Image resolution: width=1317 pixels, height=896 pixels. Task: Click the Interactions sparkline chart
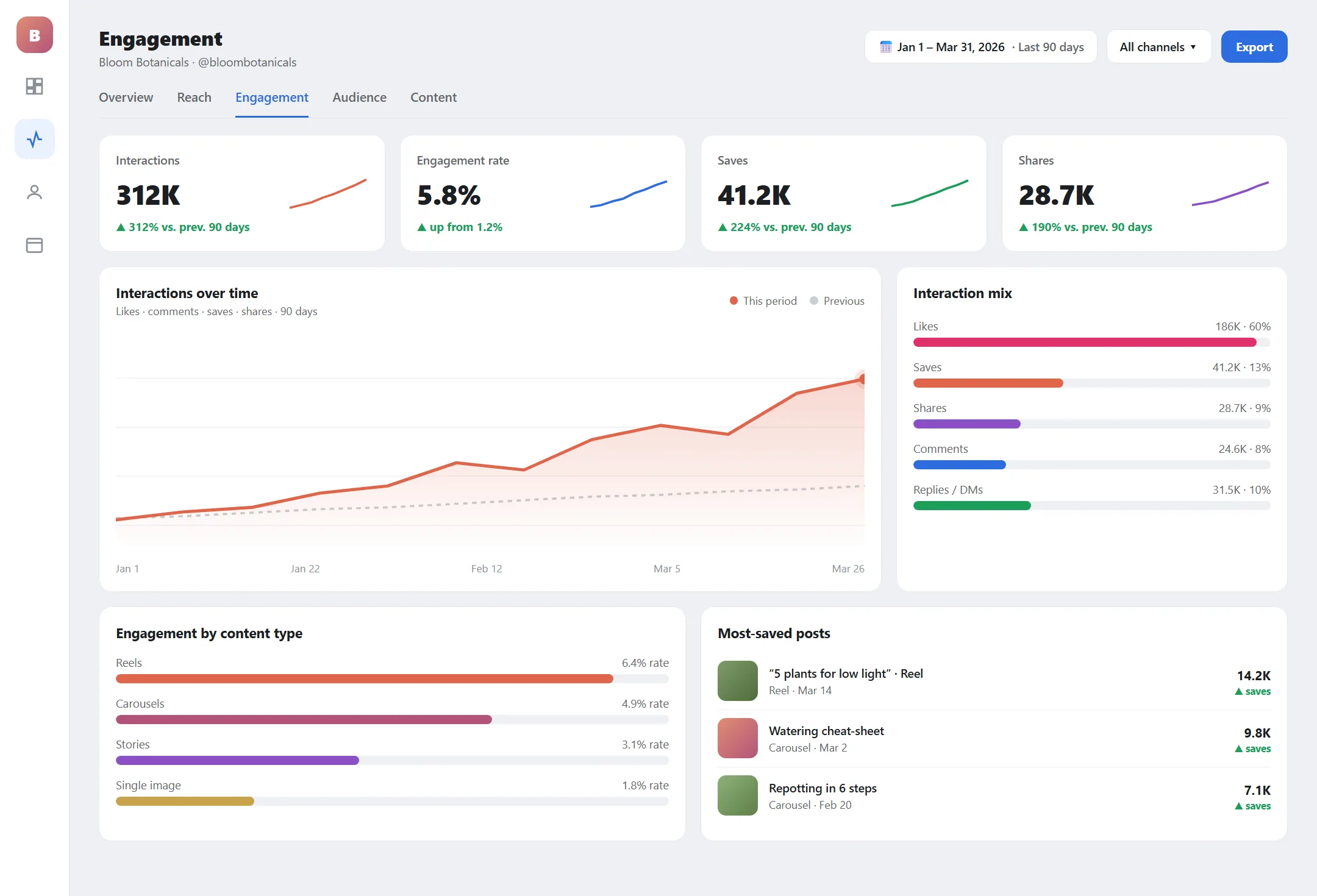tap(328, 194)
